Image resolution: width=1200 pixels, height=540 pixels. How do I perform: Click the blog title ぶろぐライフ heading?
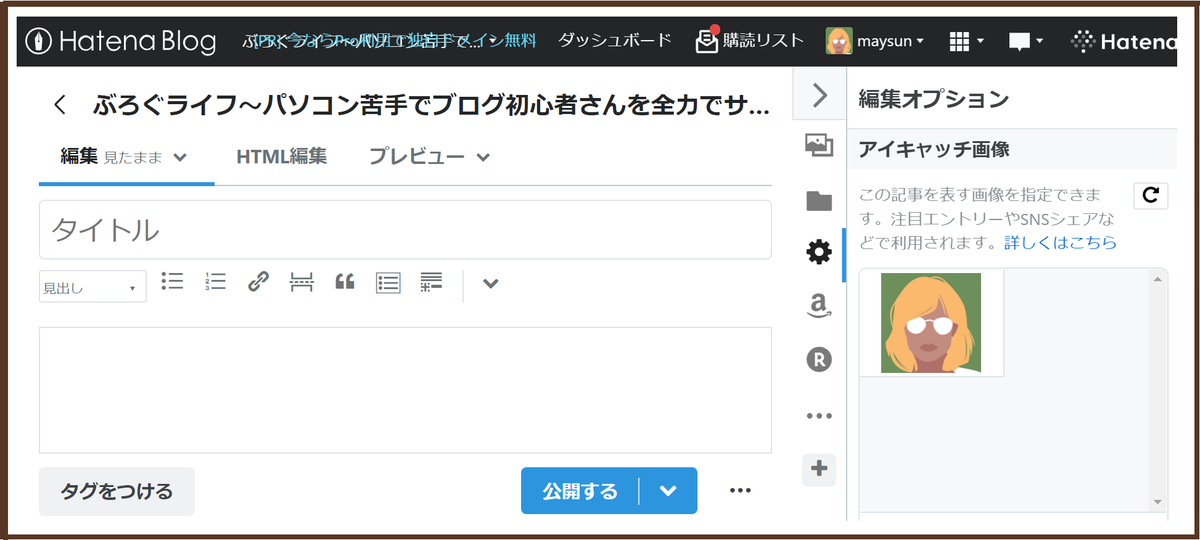[431, 104]
